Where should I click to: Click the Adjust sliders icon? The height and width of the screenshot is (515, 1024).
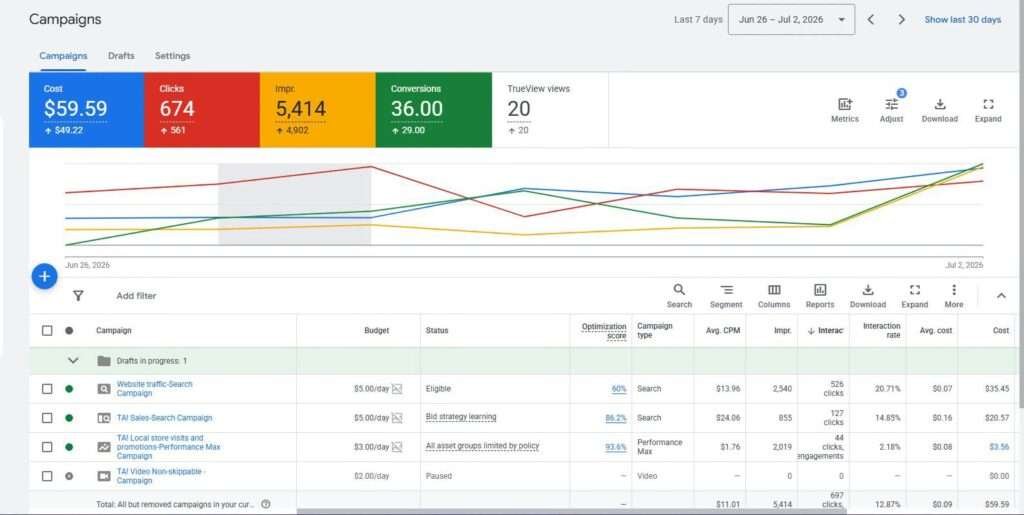point(891,104)
